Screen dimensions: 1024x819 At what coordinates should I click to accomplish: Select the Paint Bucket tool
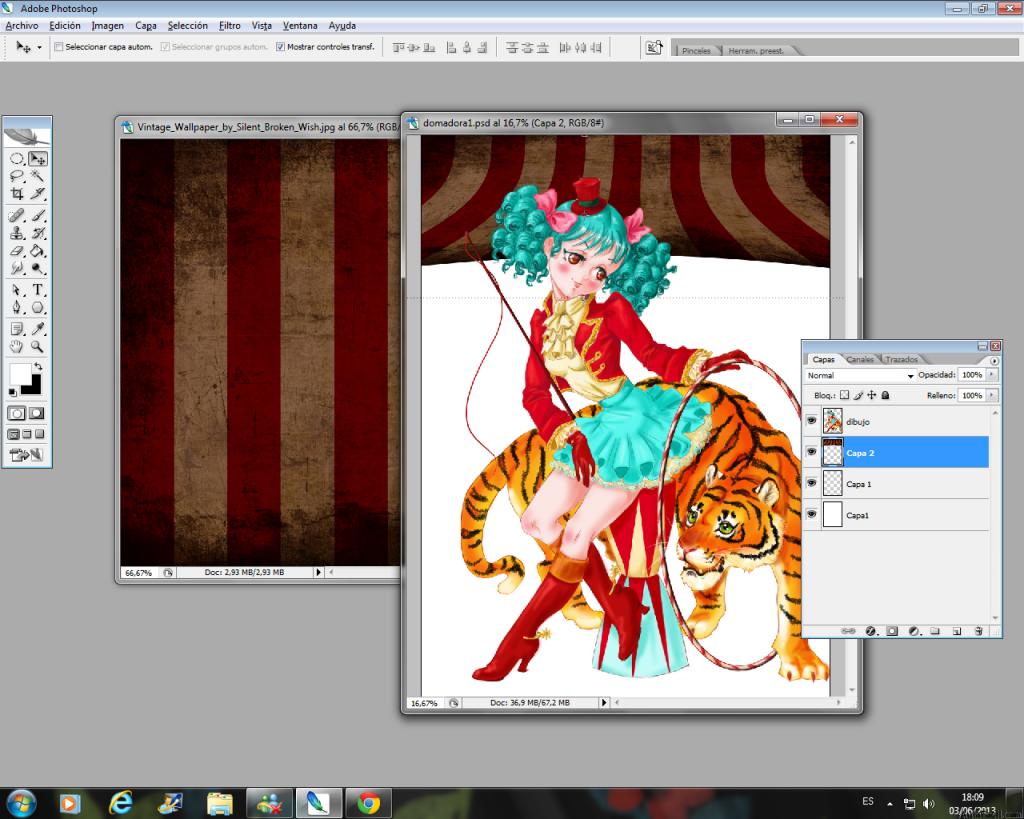[38, 250]
